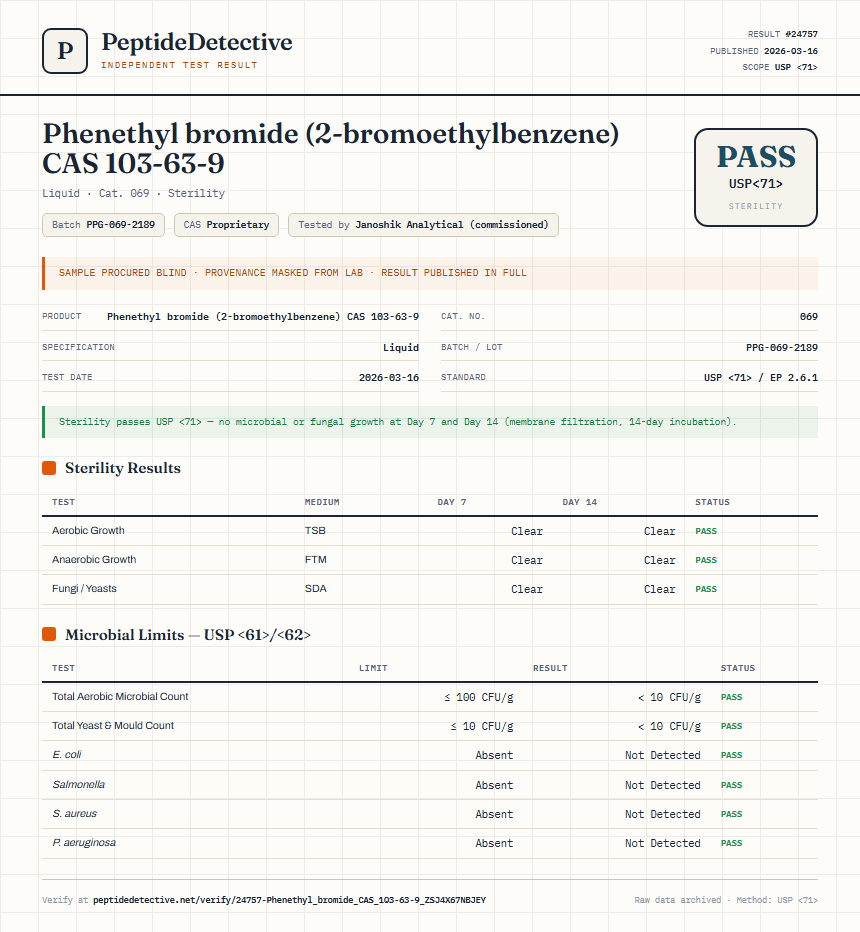Viewport: 860px width, 932px height.
Task: Click the RESULT #24757 text
Action: [x=782, y=34]
